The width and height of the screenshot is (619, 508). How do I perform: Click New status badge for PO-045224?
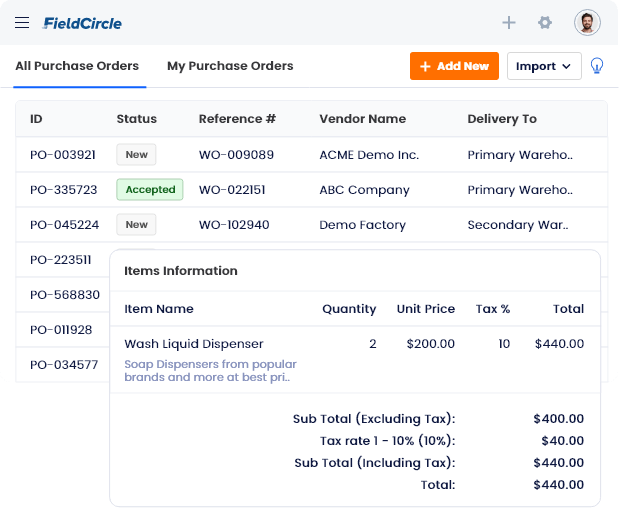tap(136, 224)
